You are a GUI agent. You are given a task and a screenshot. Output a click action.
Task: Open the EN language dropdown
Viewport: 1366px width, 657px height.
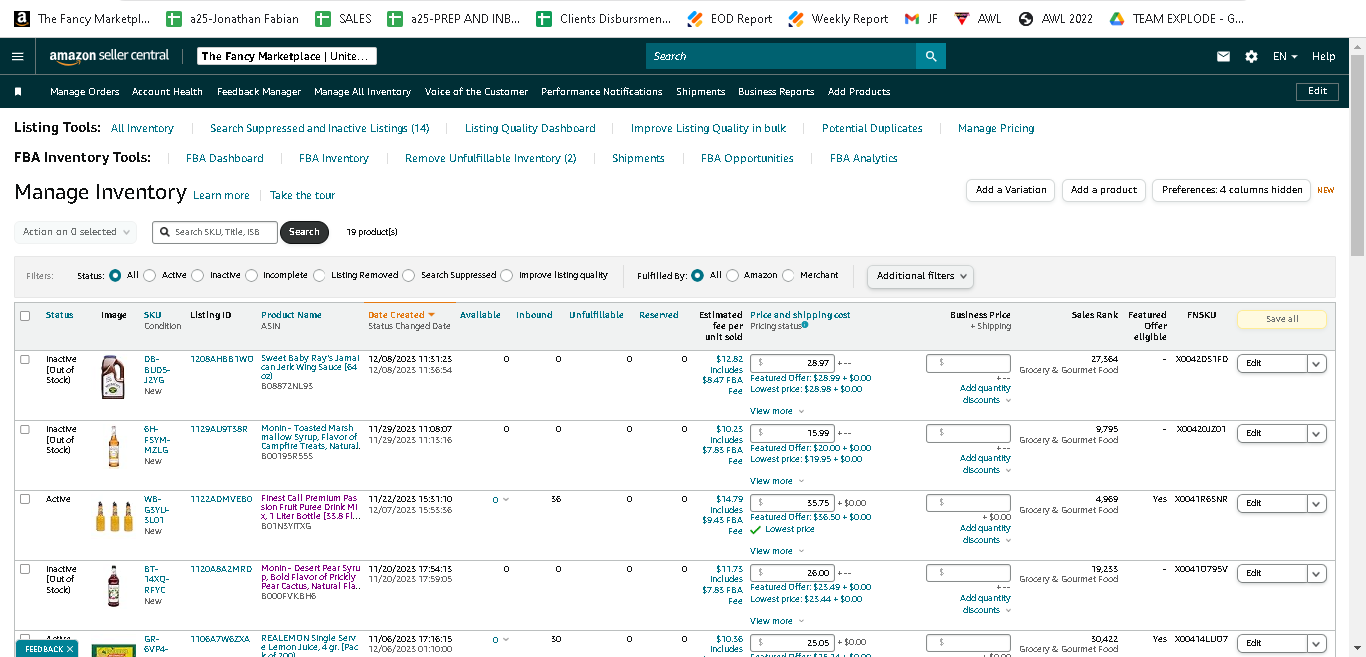pyautogui.click(x=1285, y=57)
